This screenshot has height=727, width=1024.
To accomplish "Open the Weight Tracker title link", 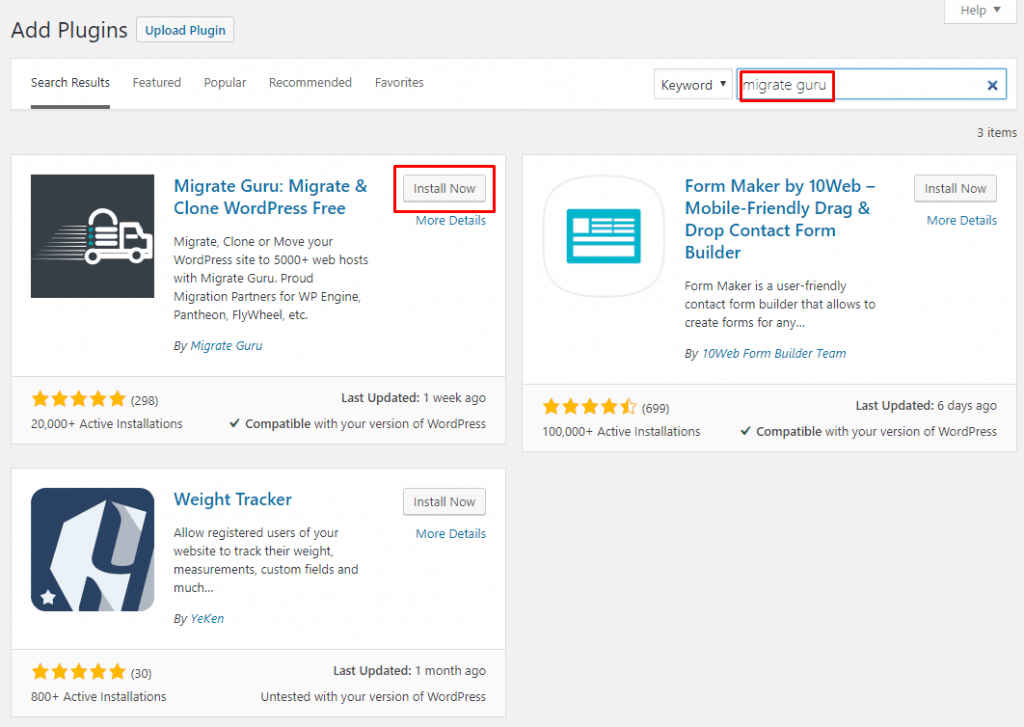I will point(232,499).
